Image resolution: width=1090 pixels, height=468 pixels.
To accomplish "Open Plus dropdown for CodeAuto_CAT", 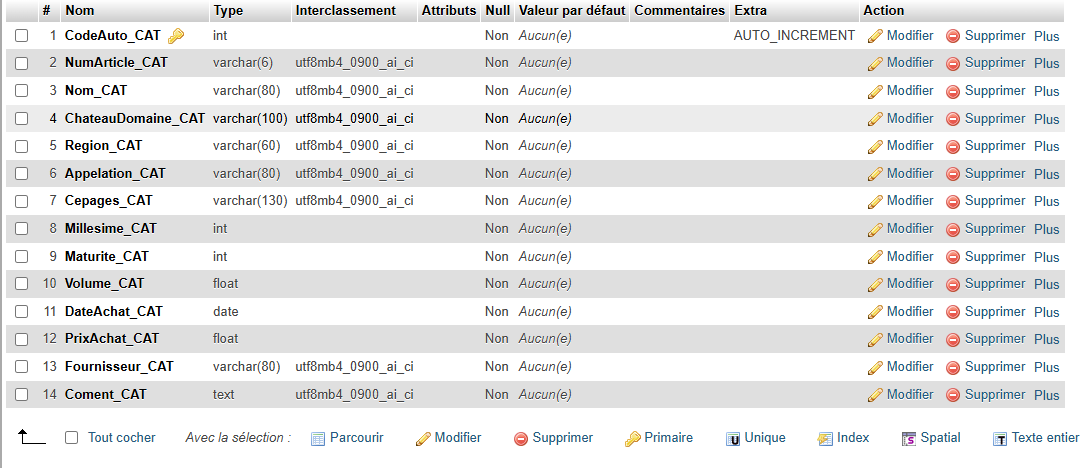I will [x=1046, y=36].
